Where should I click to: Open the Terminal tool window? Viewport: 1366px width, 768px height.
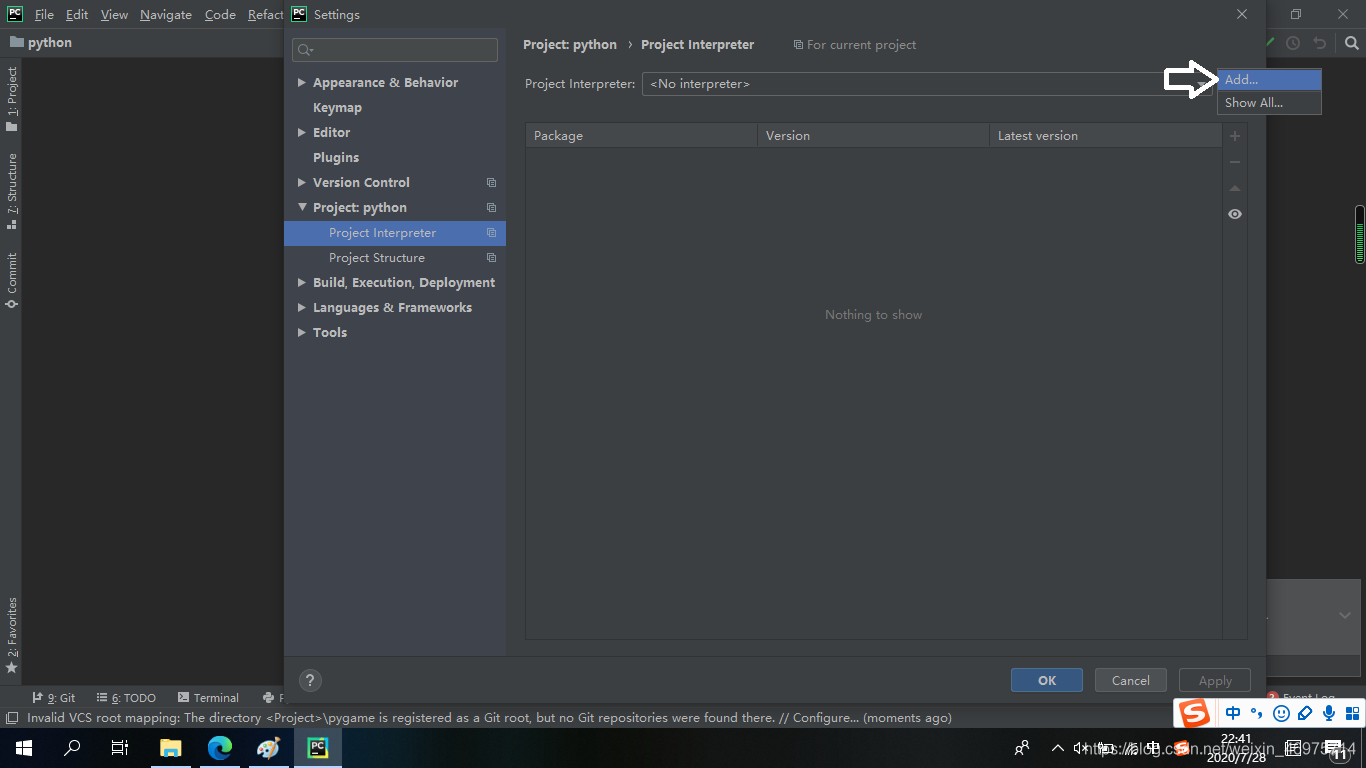point(208,698)
